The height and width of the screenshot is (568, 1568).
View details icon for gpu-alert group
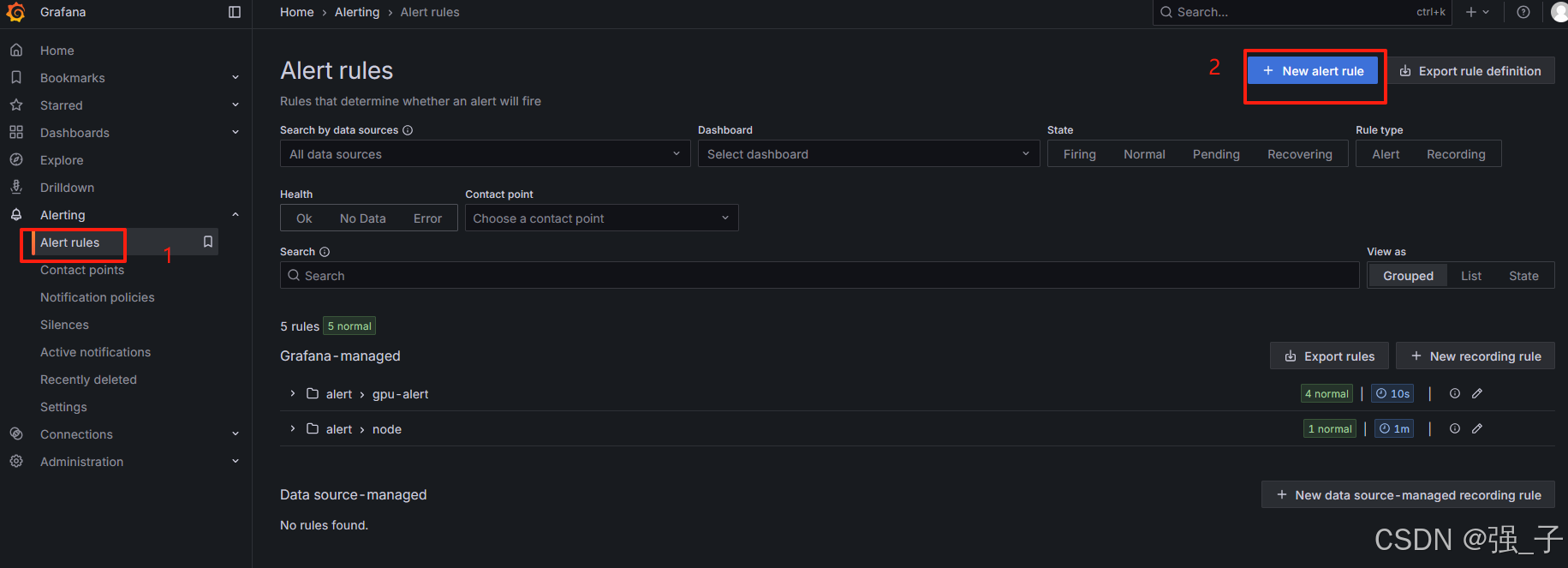coord(1455,394)
